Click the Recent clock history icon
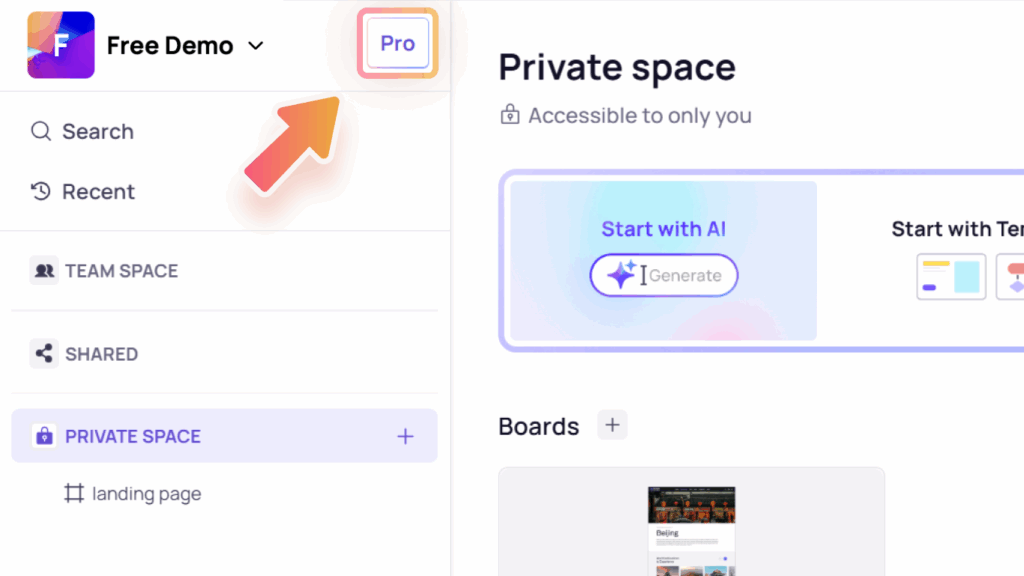The width and height of the screenshot is (1024, 576). point(41,191)
